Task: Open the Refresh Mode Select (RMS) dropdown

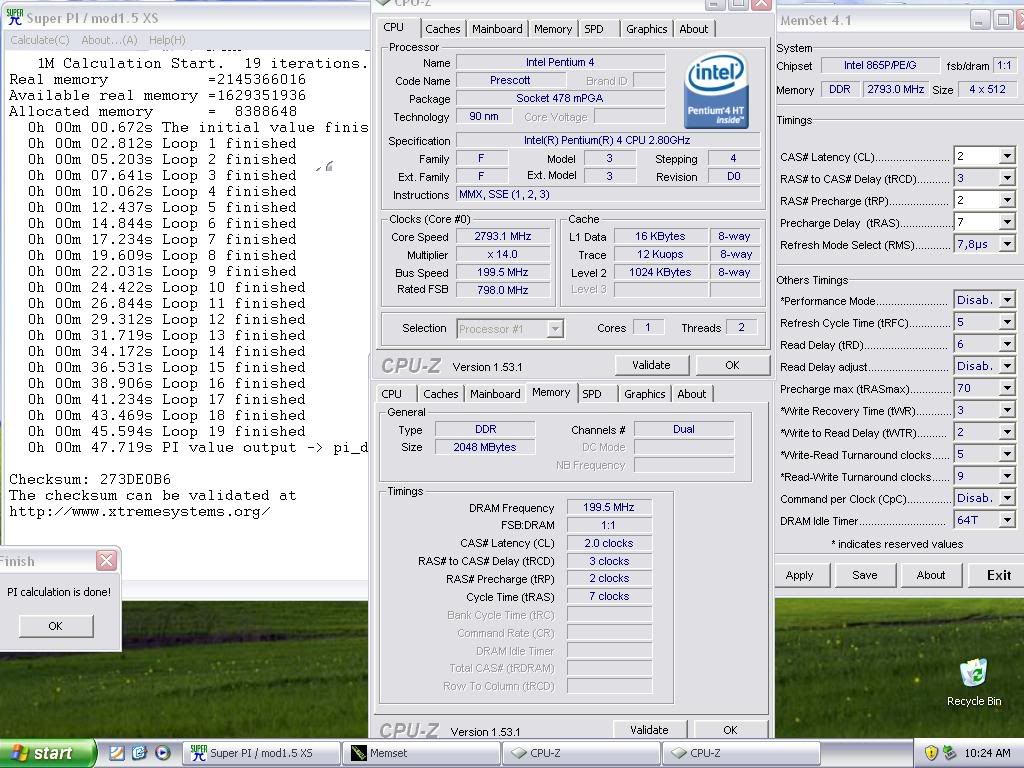Action: [1007, 244]
